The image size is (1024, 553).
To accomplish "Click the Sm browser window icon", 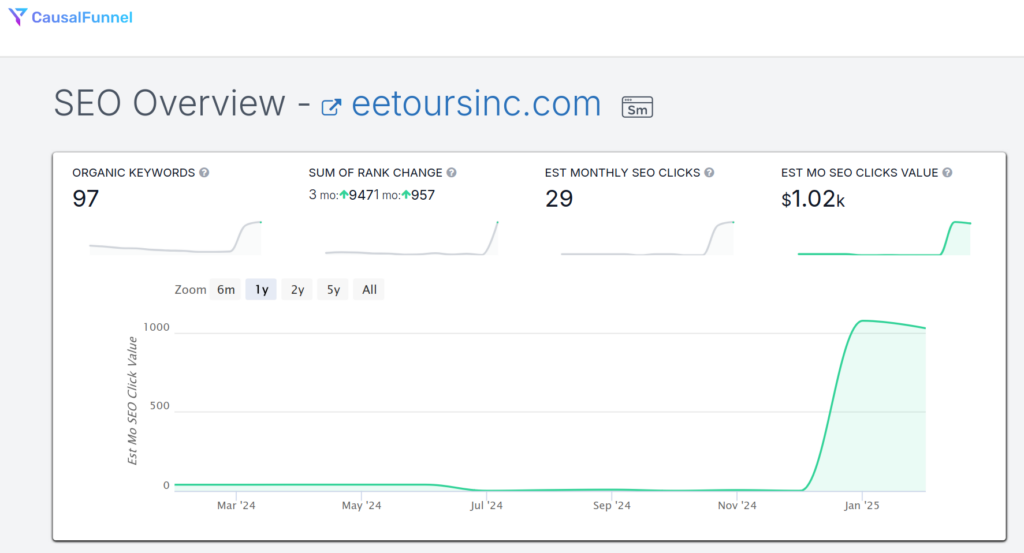I will (637, 107).
